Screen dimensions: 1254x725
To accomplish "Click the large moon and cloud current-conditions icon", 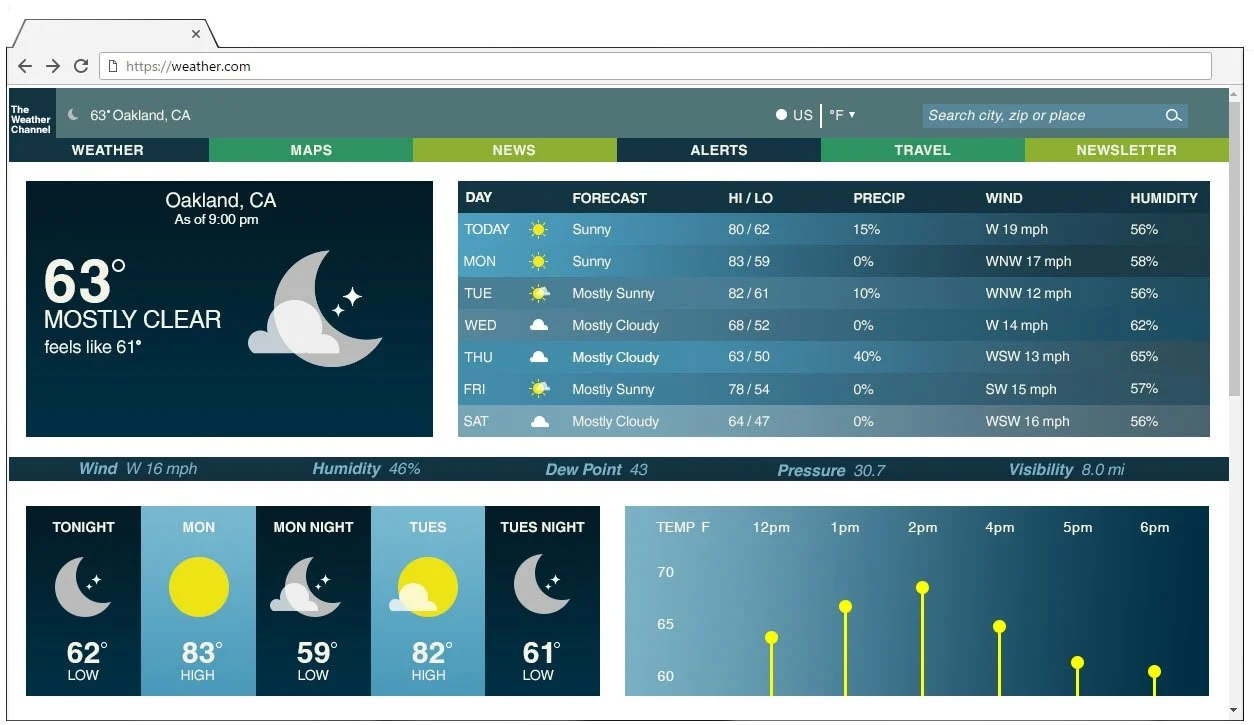I will pos(315,309).
